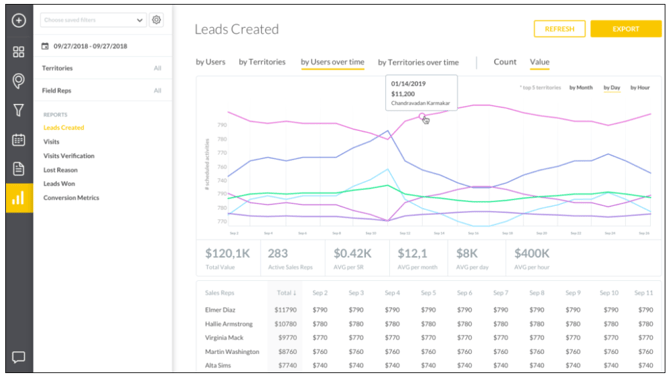Open the Conversion Metrics report

pos(71,197)
